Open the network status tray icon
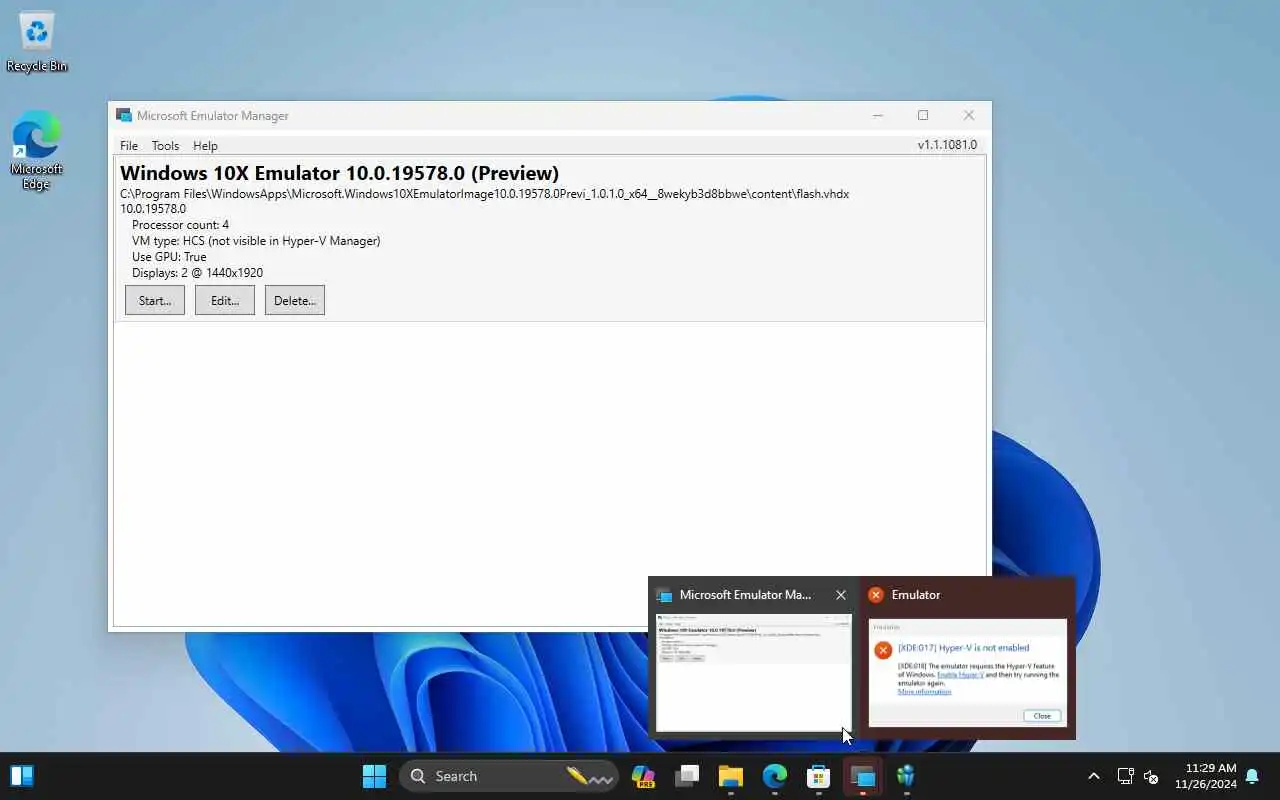This screenshot has height=800, width=1280. tap(1125, 776)
